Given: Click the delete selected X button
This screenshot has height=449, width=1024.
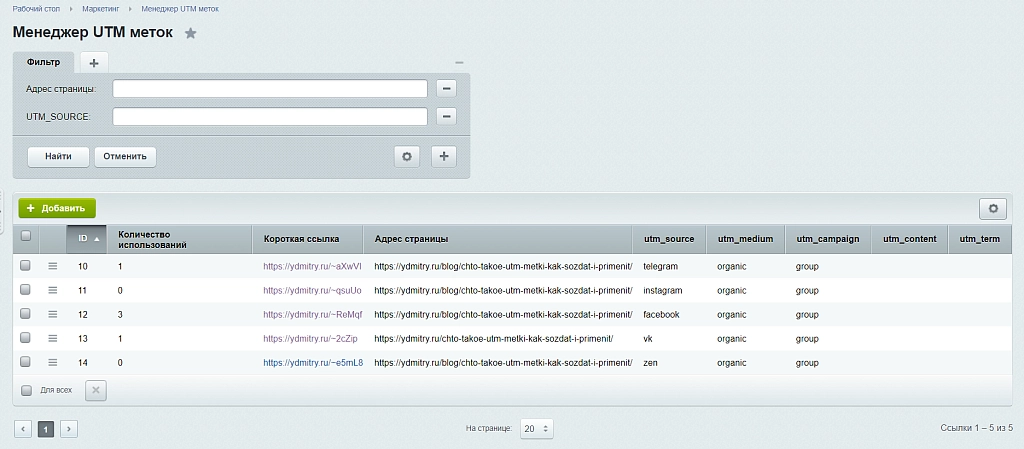Looking at the screenshot, I should coord(96,390).
